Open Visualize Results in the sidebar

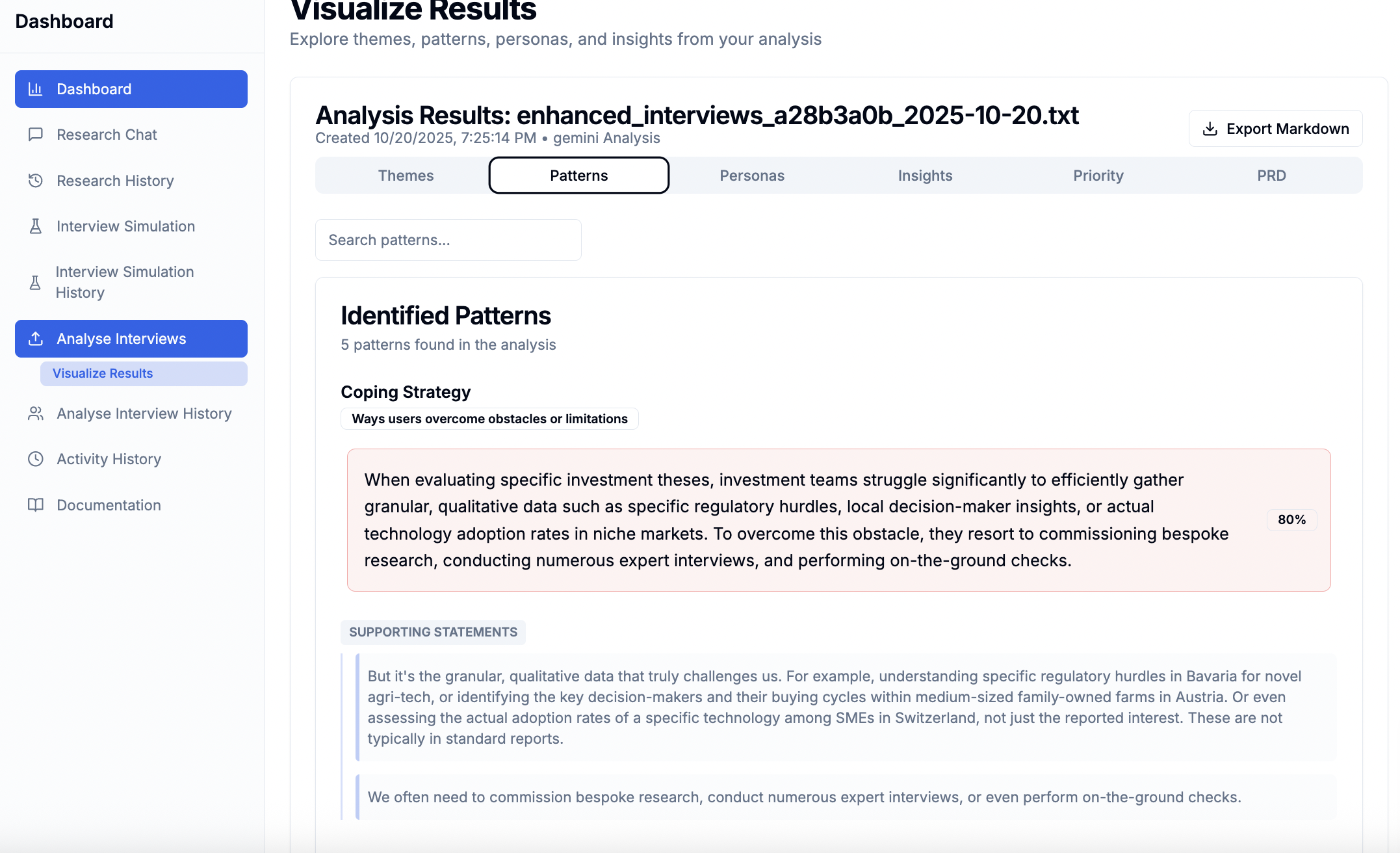102,373
